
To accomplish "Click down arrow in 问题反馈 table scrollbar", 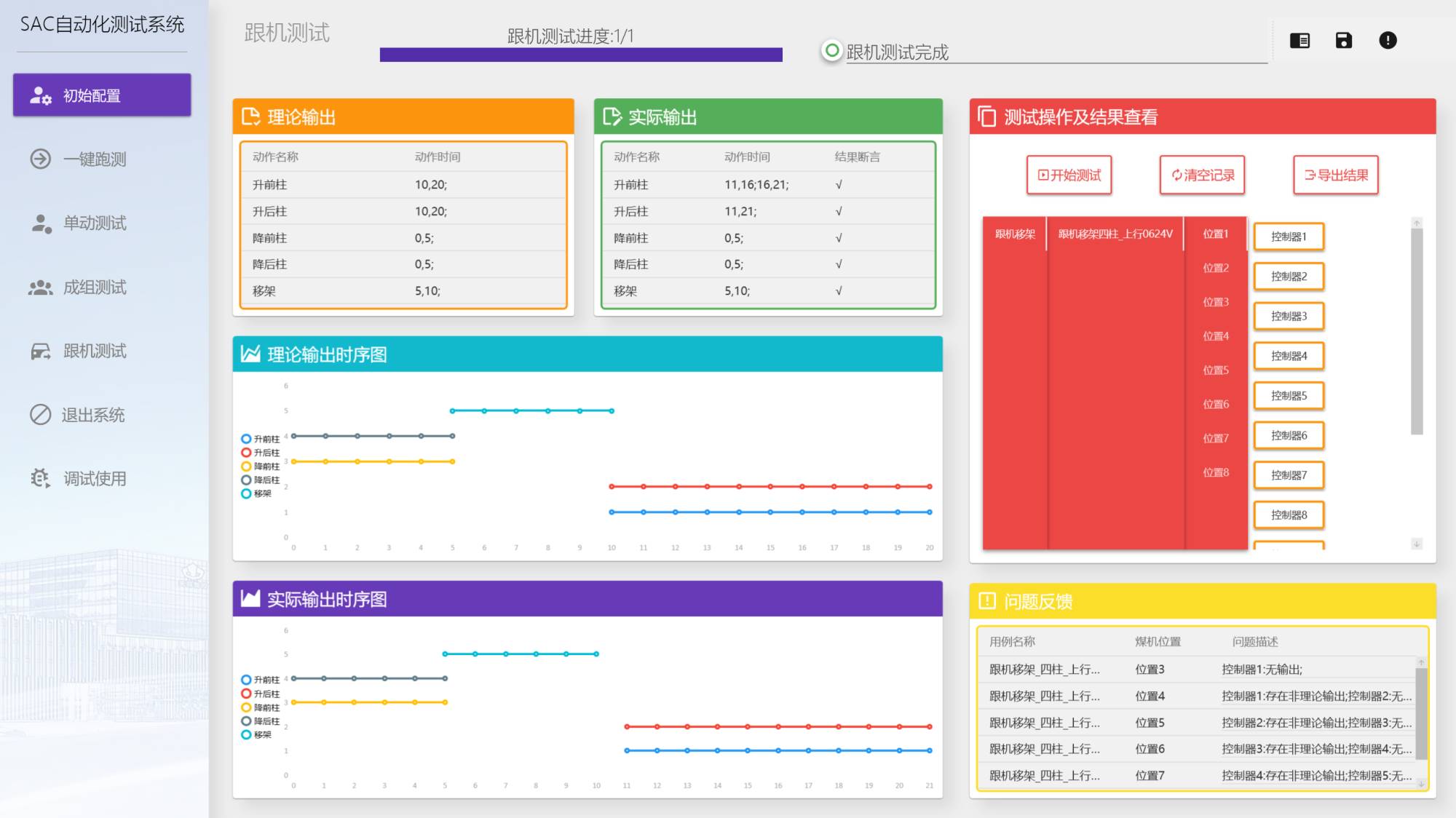I will pos(1421,784).
